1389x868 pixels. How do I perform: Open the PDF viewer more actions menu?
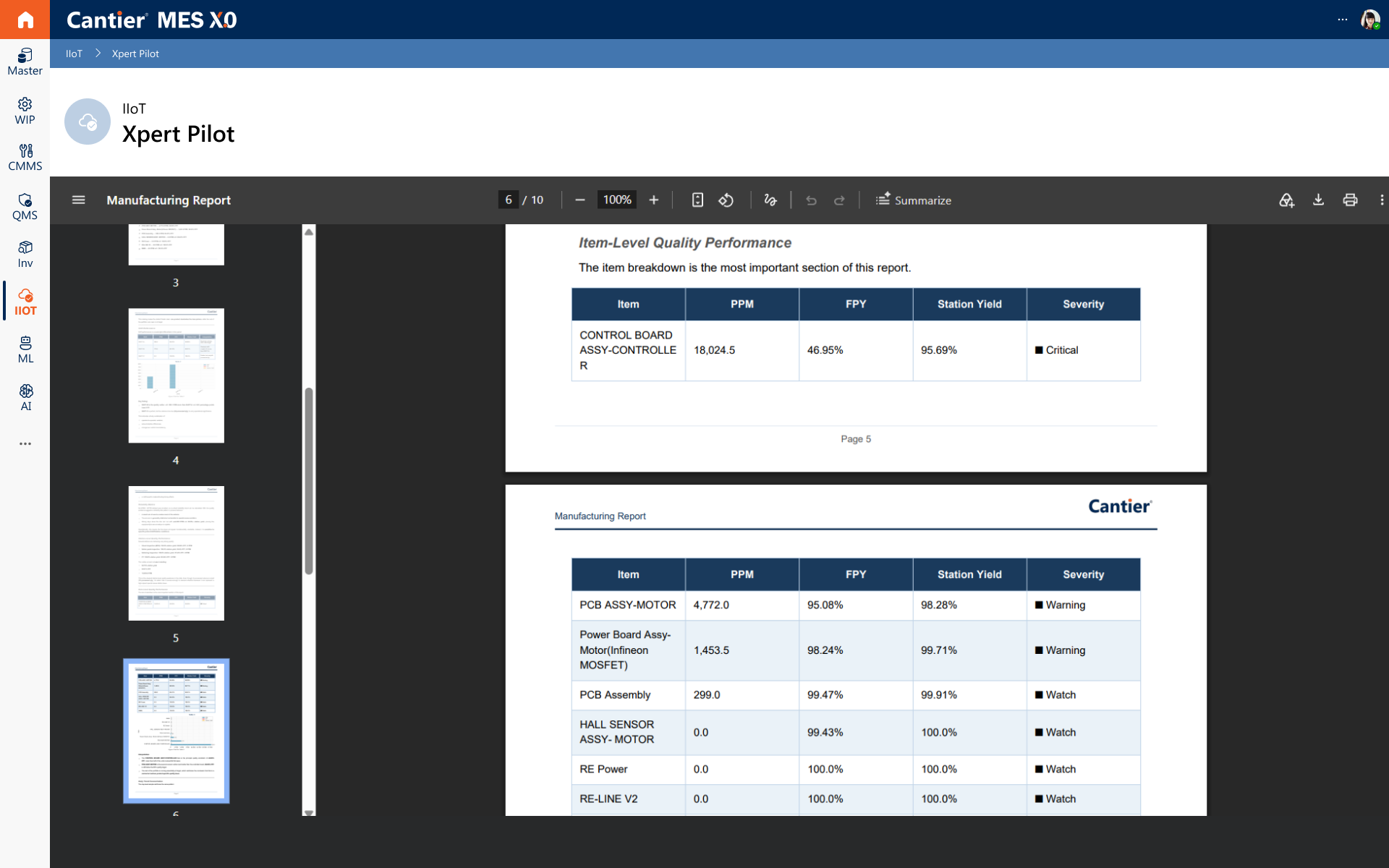tap(1381, 200)
